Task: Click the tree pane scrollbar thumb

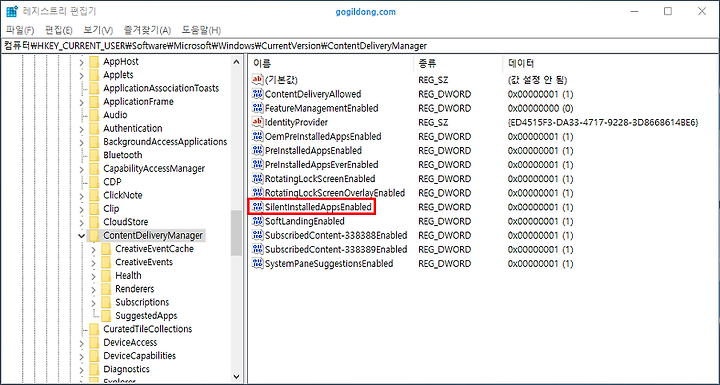Action: 236,233
